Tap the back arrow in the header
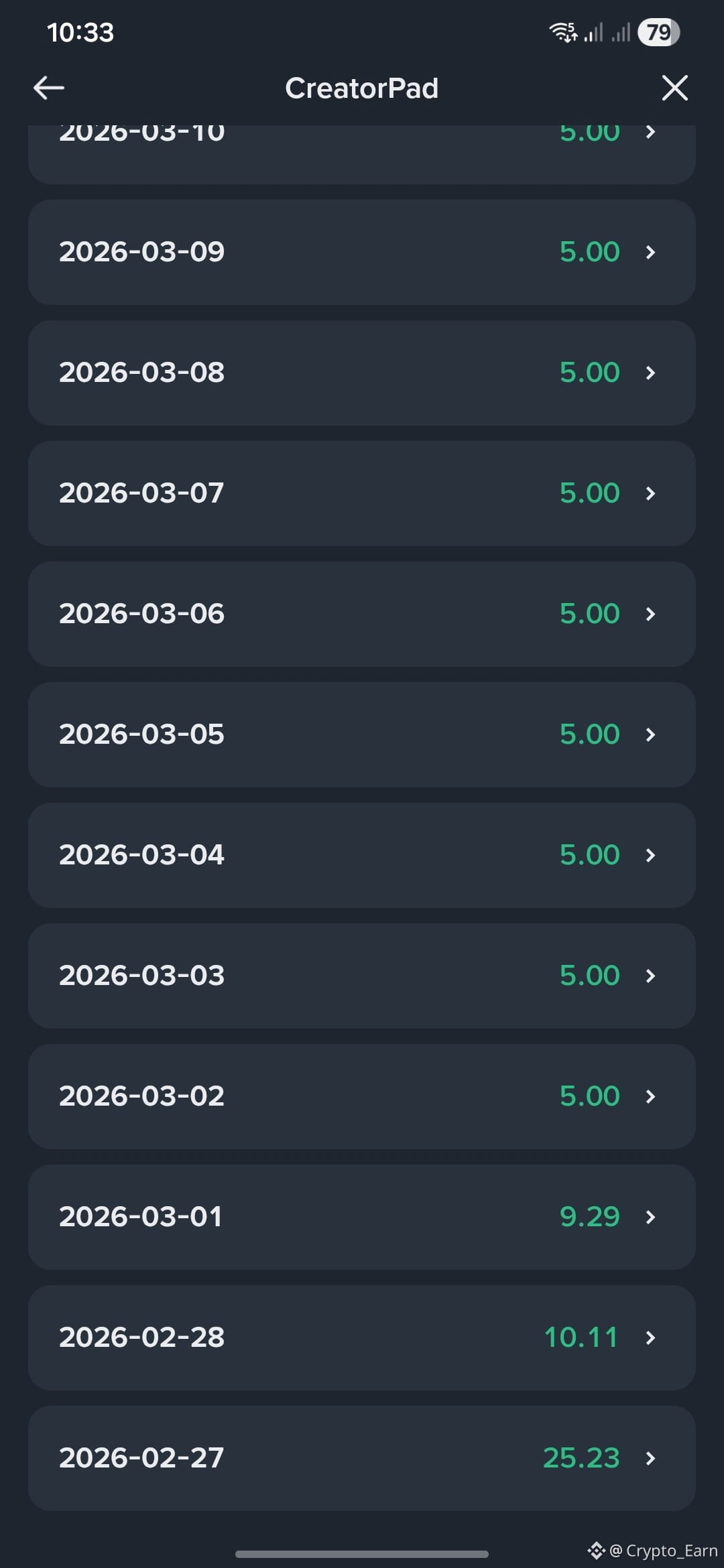 click(48, 88)
